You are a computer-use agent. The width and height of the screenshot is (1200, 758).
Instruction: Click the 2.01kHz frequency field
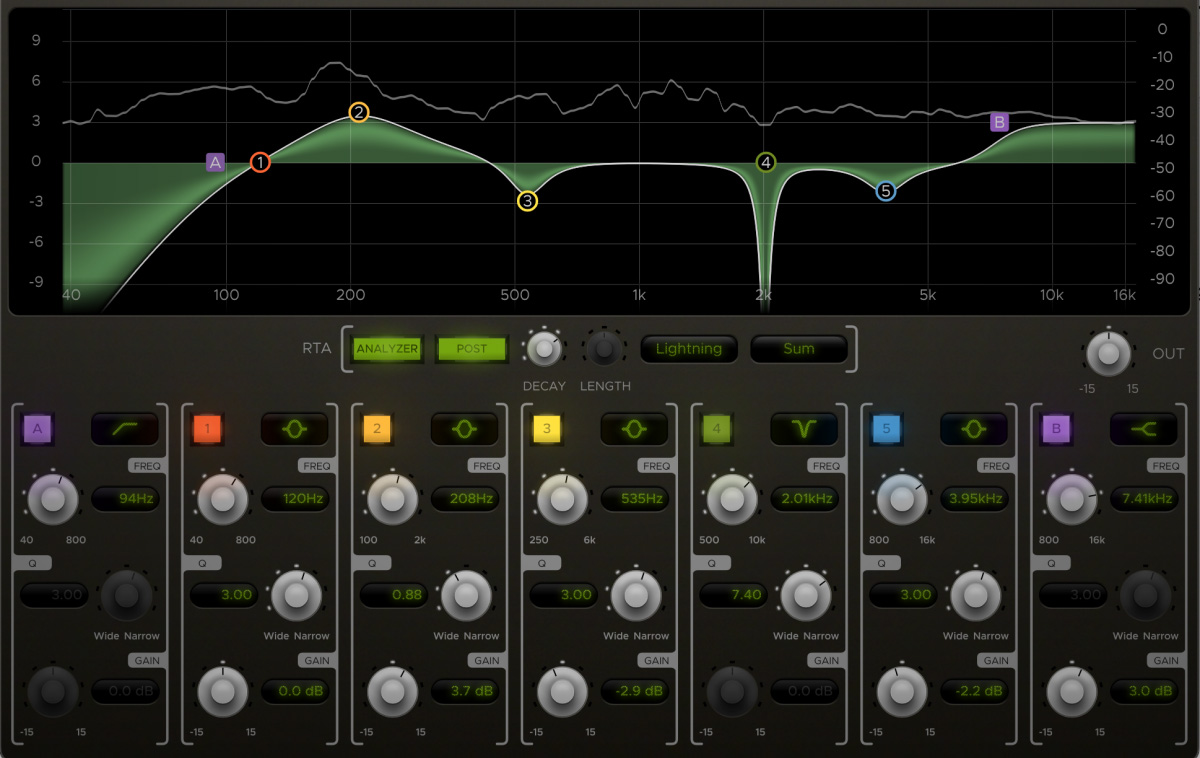coord(806,498)
